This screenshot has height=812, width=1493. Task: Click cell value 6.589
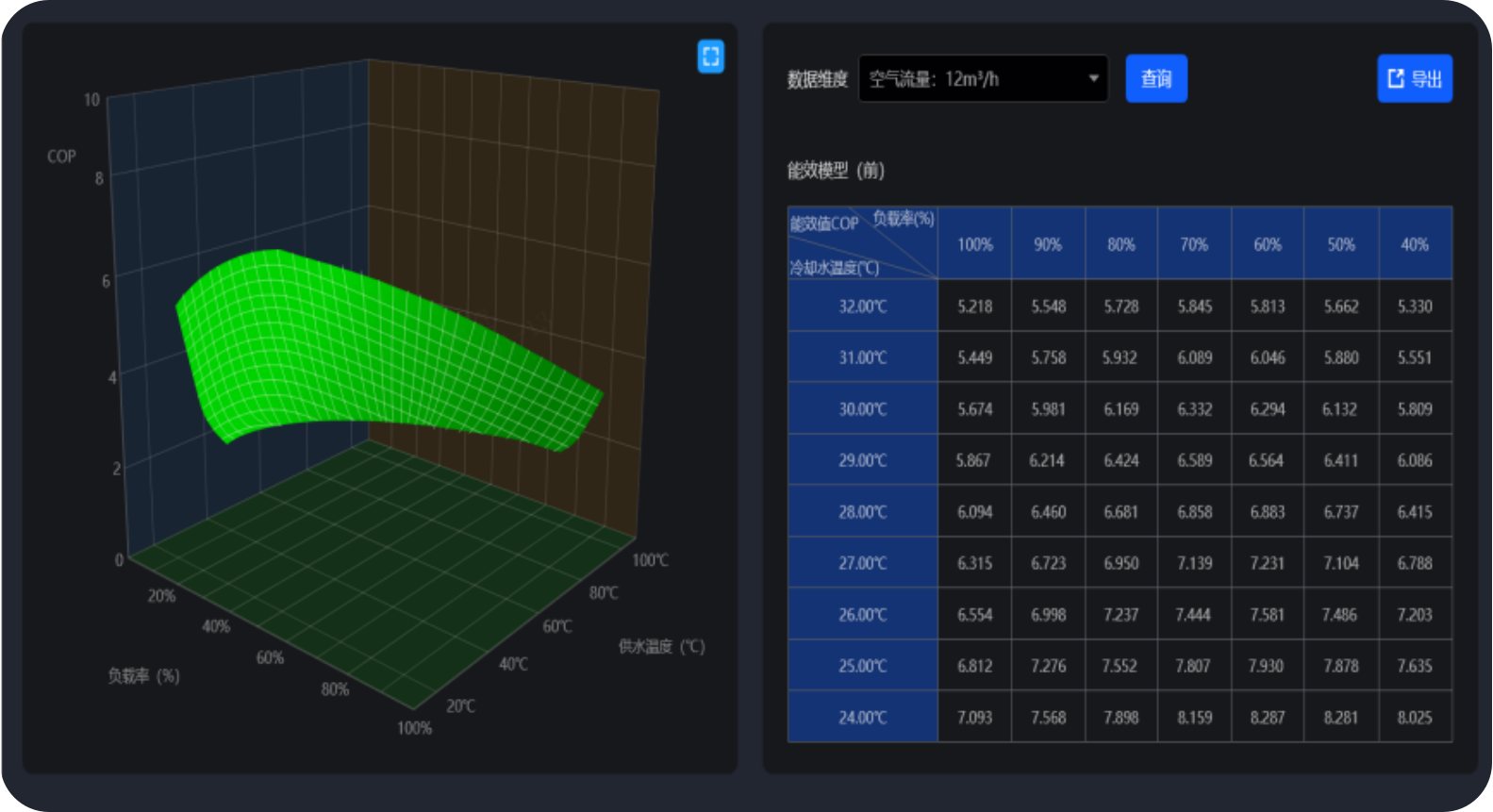pos(1194,460)
